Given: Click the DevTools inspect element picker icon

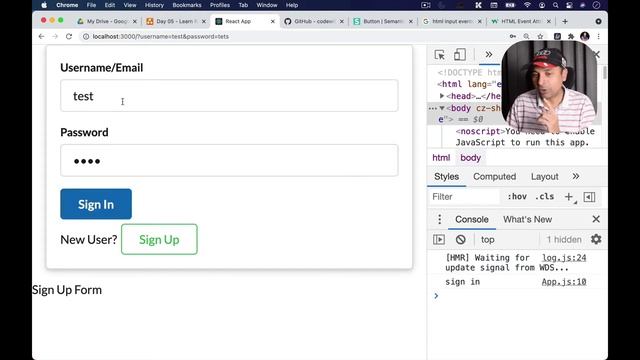Looking at the screenshot, I should point(439,55).
